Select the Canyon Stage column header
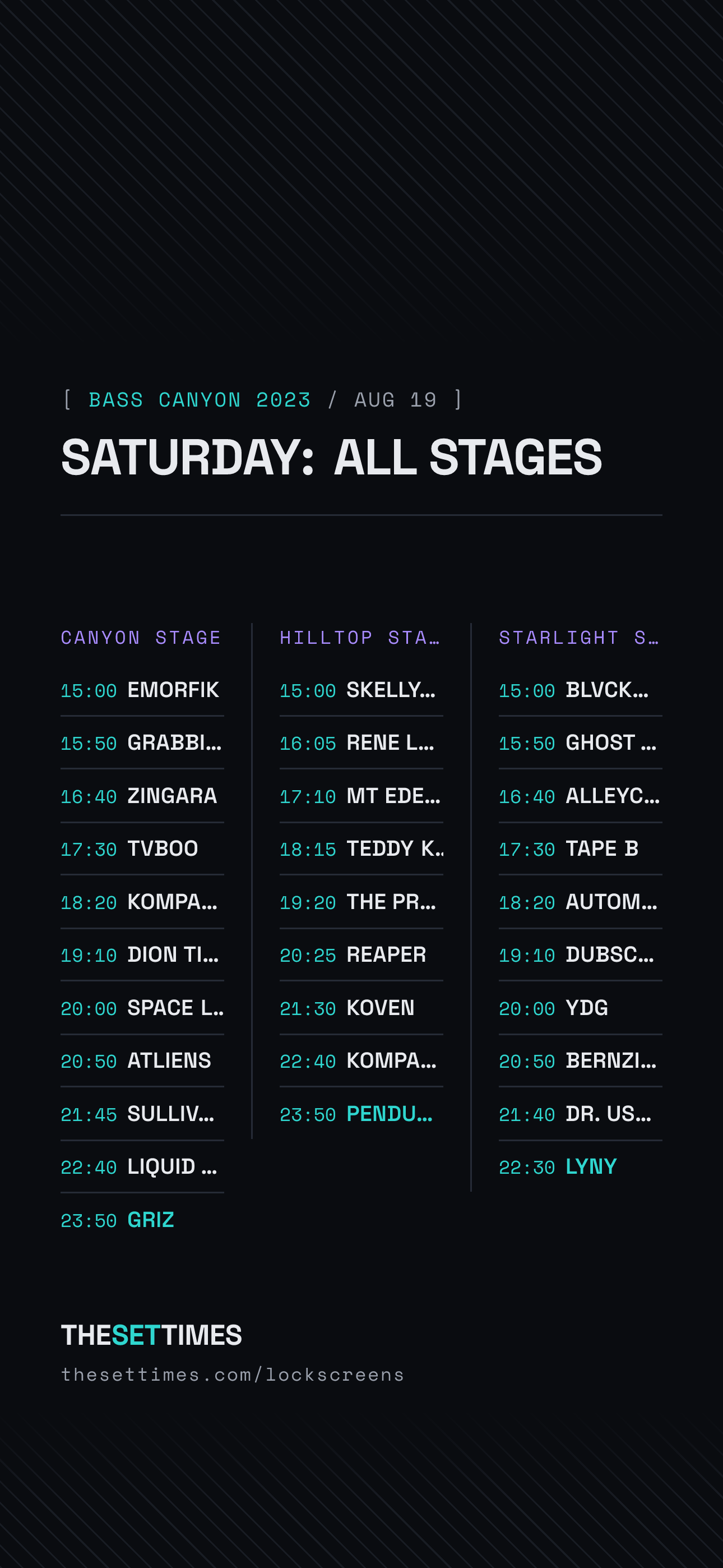The height and width of the screenshot is (1568, 723). tap(141, 637)
